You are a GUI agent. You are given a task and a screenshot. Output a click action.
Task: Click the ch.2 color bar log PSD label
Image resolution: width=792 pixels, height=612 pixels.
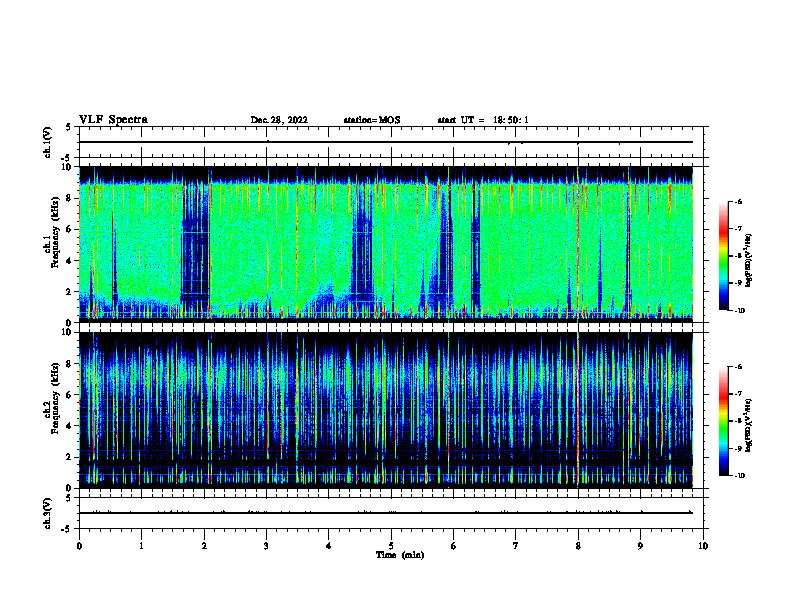[x=749, y=425]
